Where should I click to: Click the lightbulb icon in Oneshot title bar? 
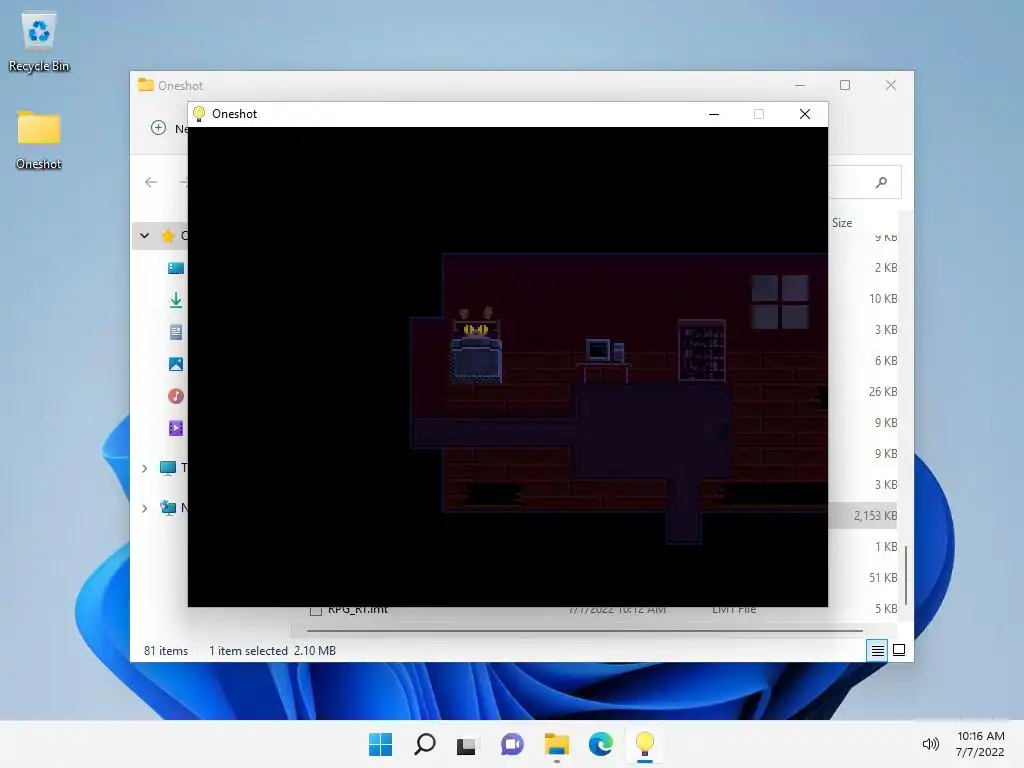(x=199, y=114)
